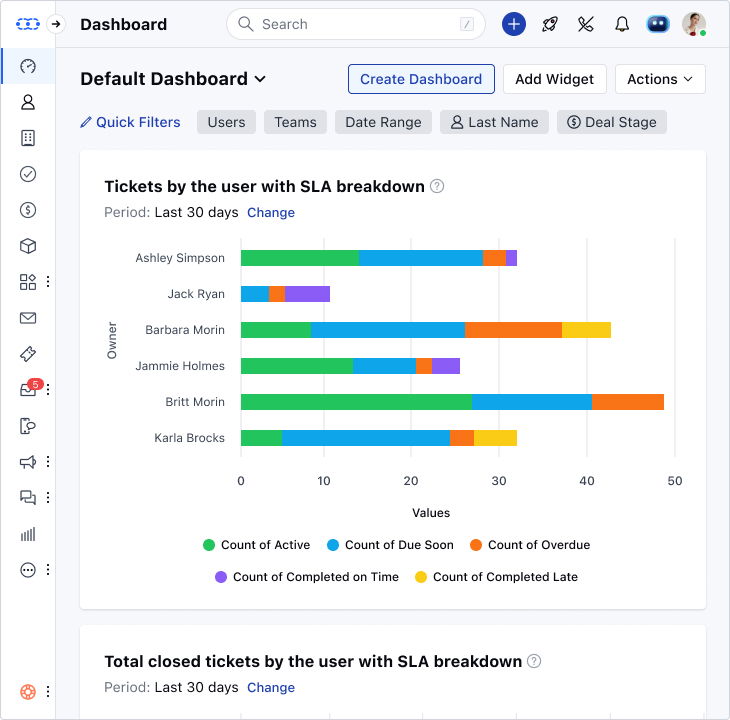This screenshot has height=720, width=730.
Task: Expand sidebar with the arrow button
Action: click(56, 24)
